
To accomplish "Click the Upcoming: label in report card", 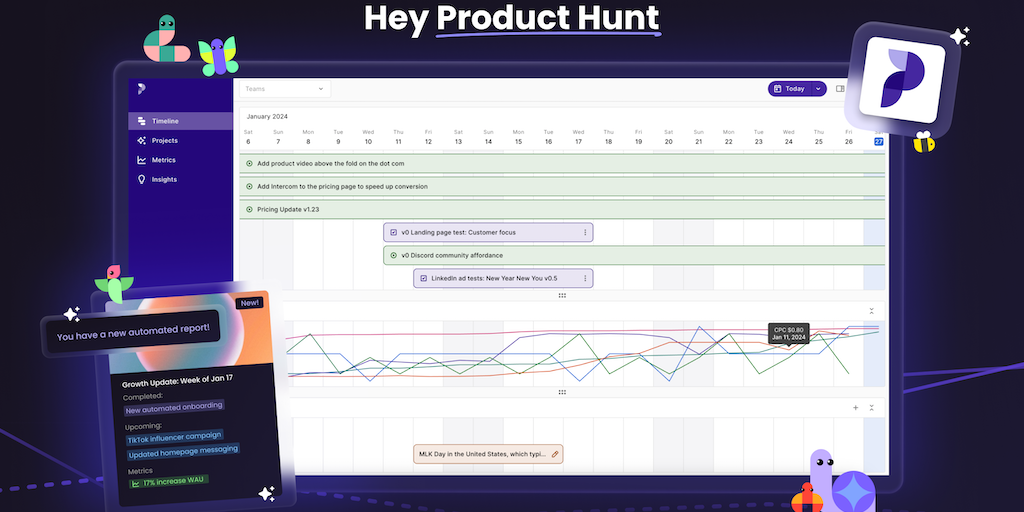I will 142,426.
